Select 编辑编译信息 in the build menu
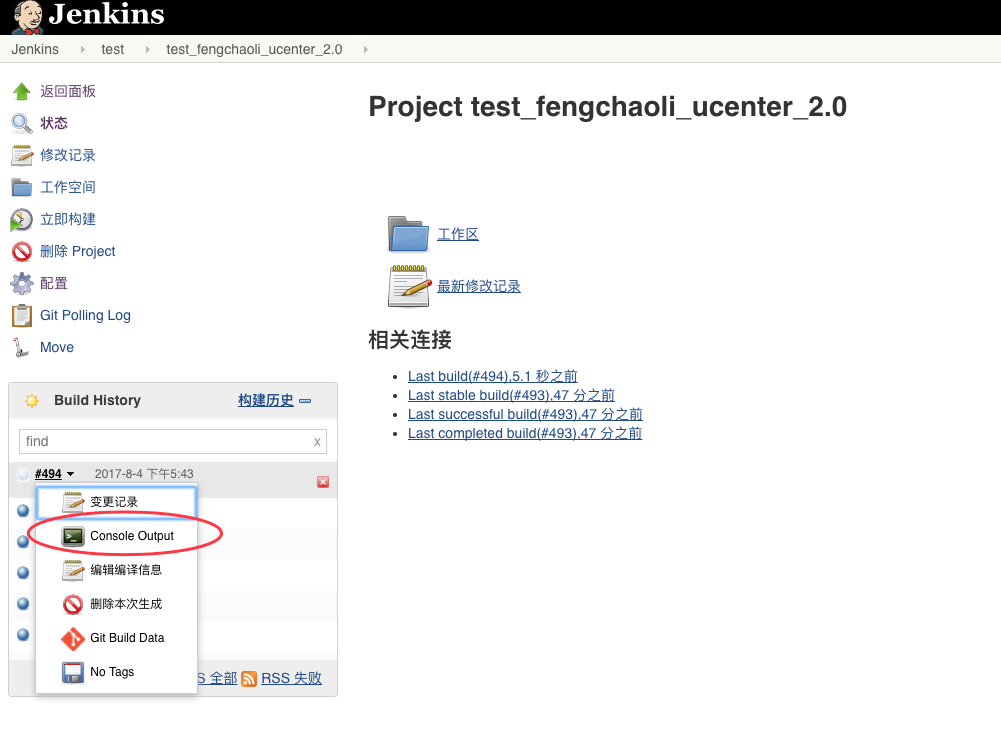This screenshot has height=741, width=1001. click(x=116, y=570)
